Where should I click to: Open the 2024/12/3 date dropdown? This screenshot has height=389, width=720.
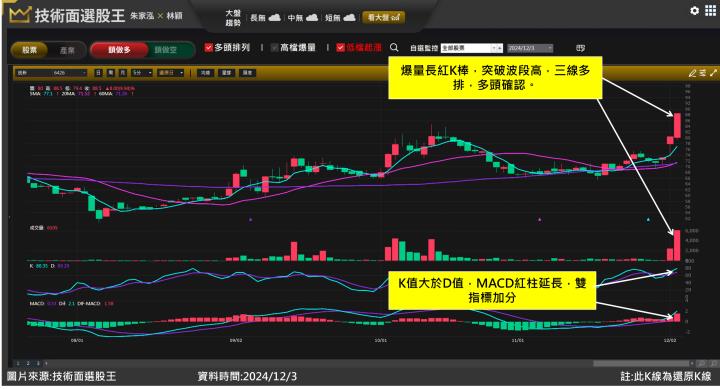pyautogui.click(x=530, y=48)
